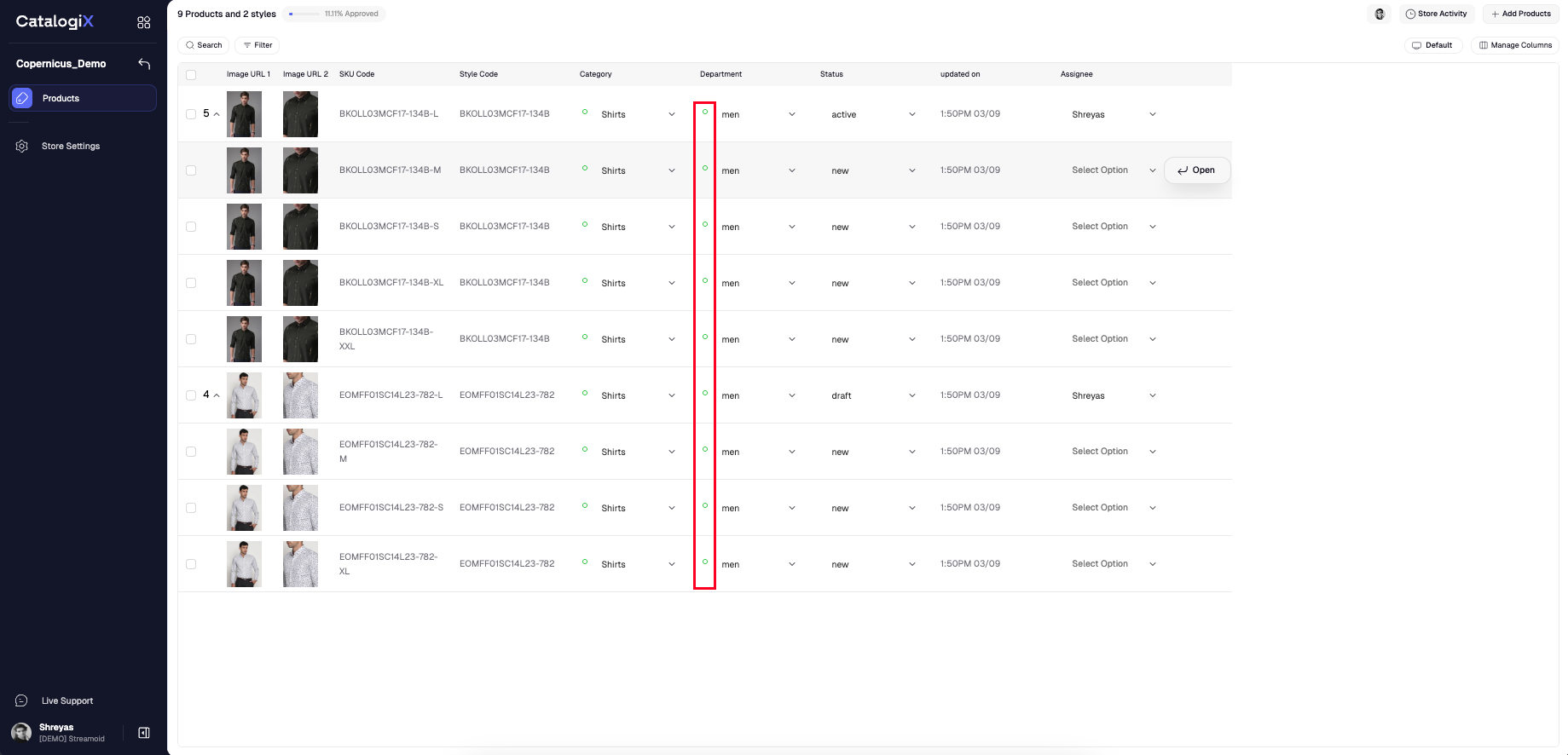Click the back arrow next to Copernicus_Demo
The height and width of the screenshot is (755, 1568).
coord(144,64)
